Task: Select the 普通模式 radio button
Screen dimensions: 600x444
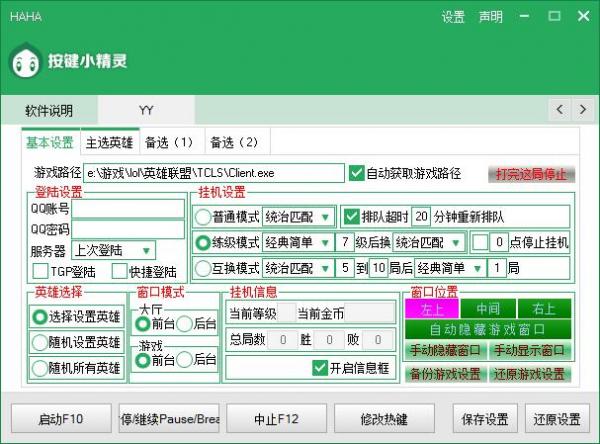Action: (x=203, y=217)
